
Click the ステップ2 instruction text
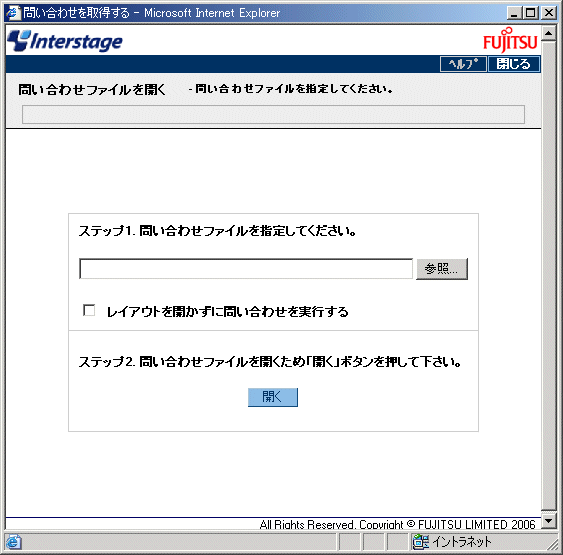point(270,361)
